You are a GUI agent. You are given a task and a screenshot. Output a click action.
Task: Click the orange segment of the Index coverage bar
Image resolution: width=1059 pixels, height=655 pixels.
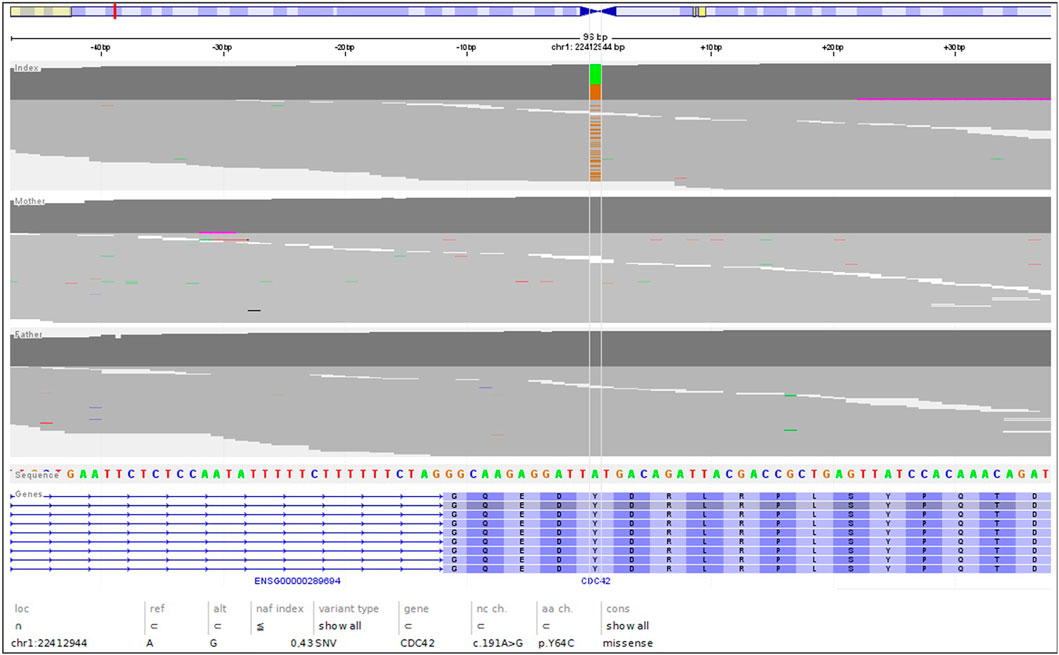[595, 93]
